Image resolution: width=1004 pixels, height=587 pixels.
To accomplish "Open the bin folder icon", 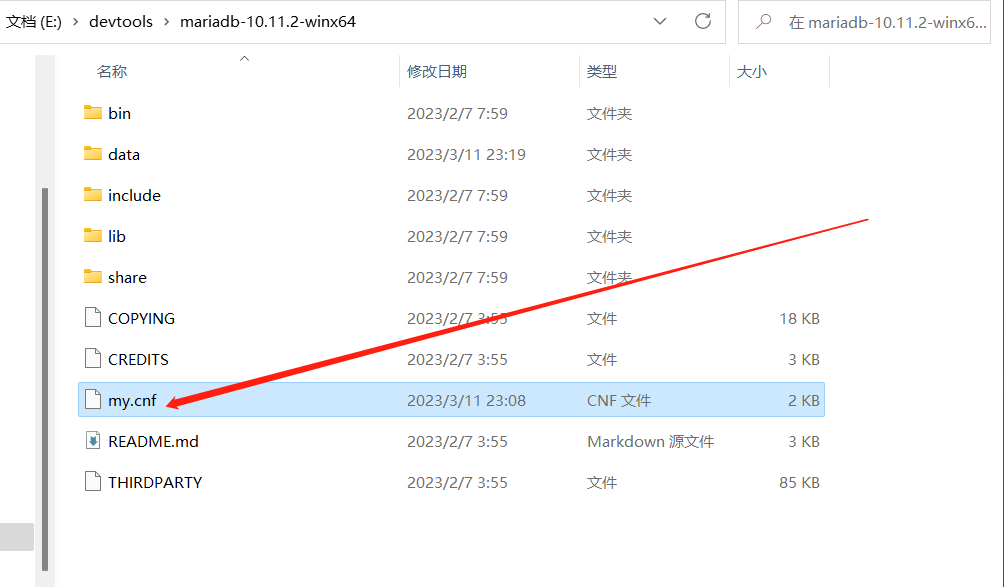I will point(93,113).
